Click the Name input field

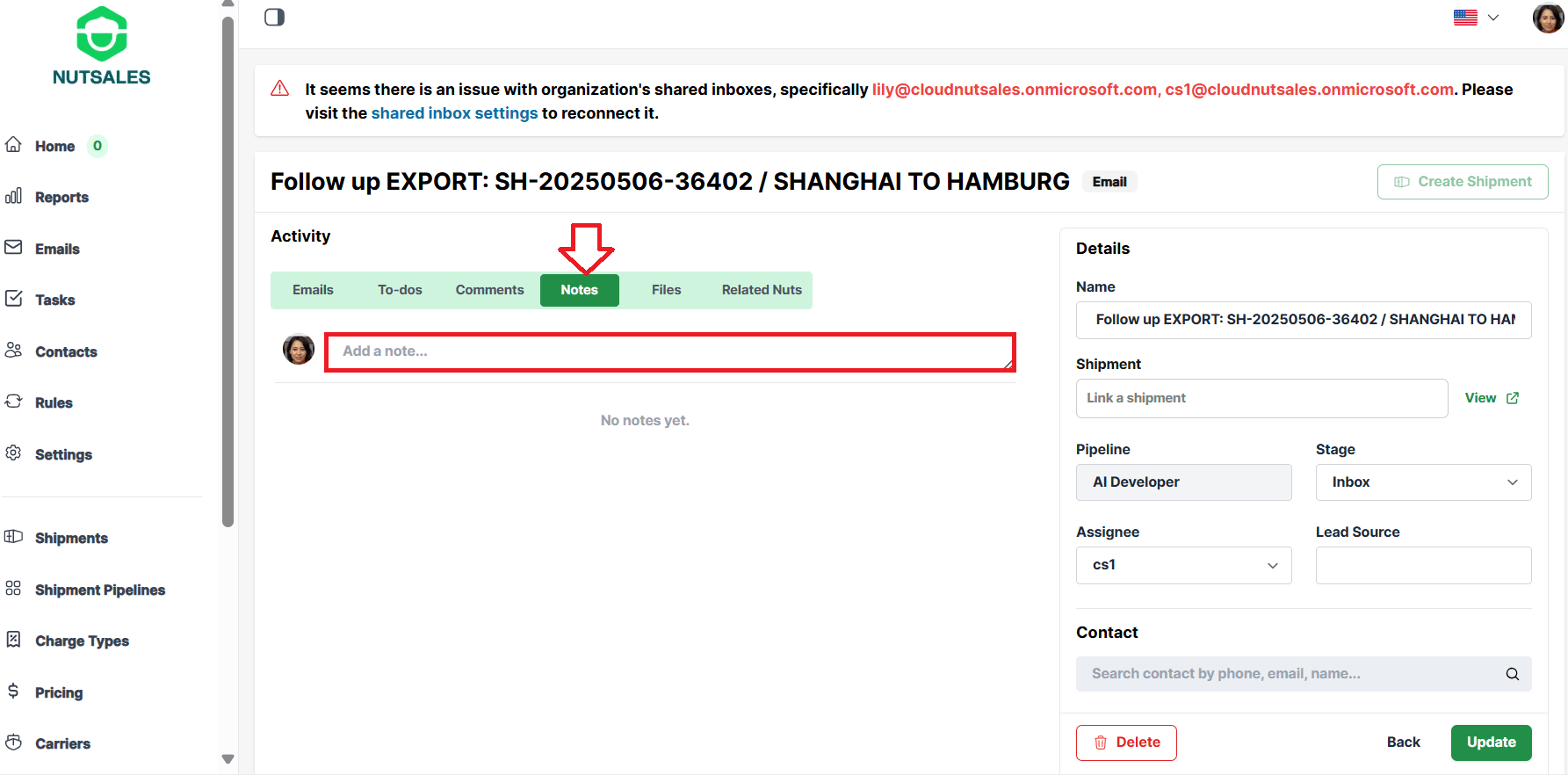(1304, 320)
